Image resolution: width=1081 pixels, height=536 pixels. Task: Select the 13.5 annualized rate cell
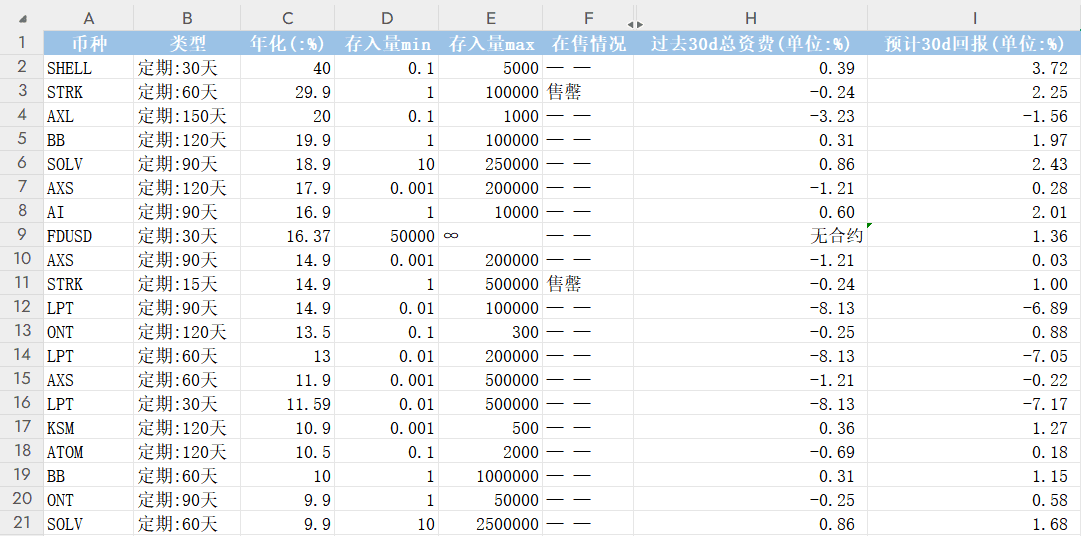point(287,332)
